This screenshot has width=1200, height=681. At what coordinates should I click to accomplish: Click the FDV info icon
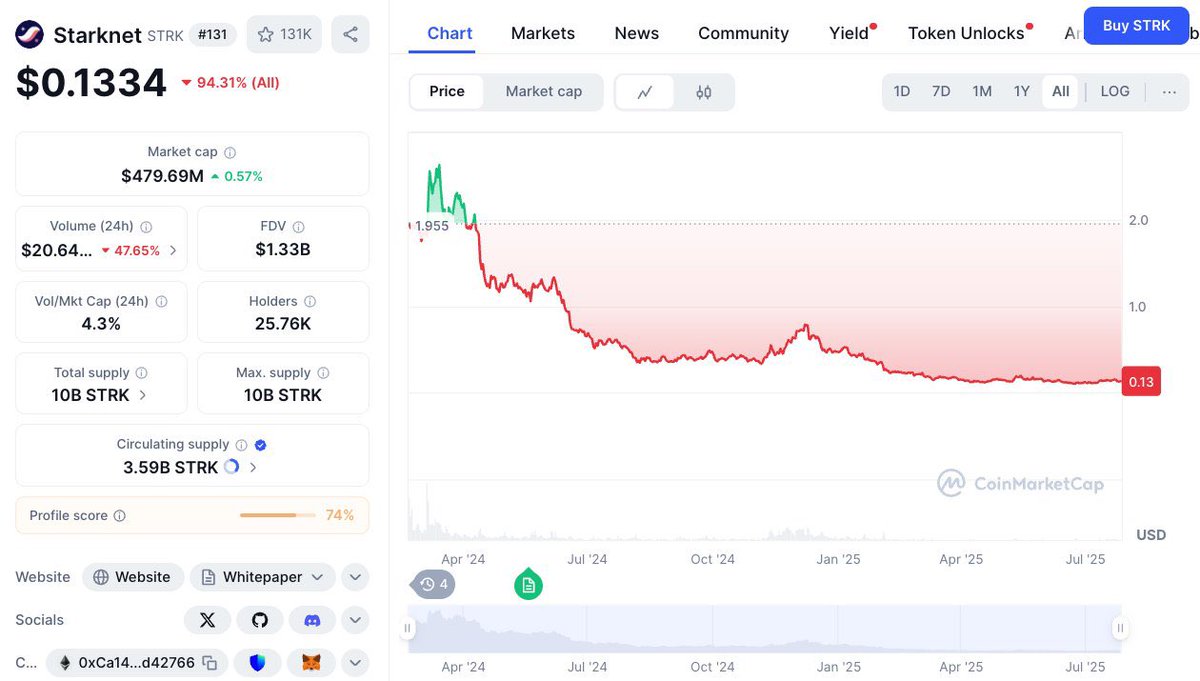tap(298, 227)
